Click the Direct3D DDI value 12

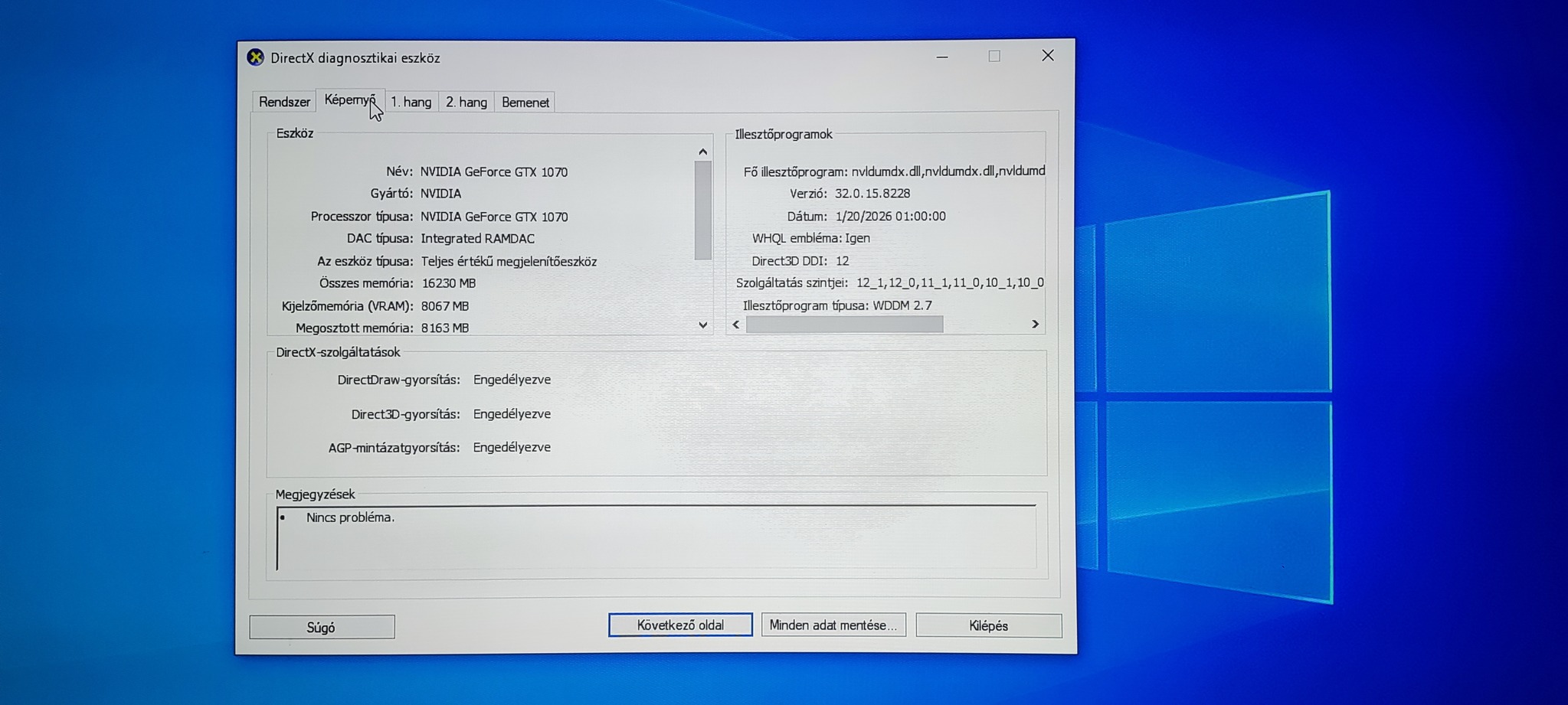[x=843, y=261]
